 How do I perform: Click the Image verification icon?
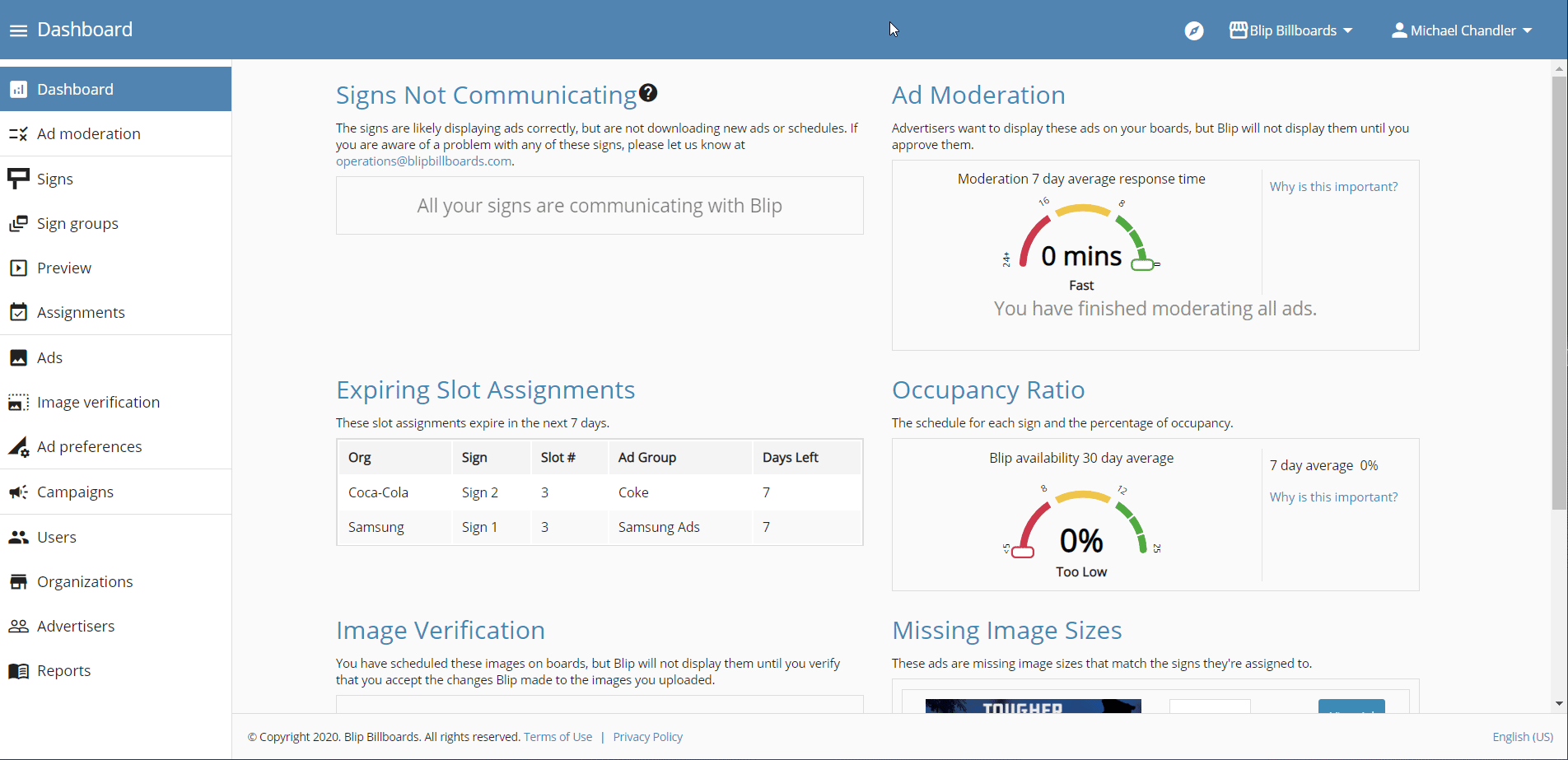pyautogui.click(x=18, y=401)
